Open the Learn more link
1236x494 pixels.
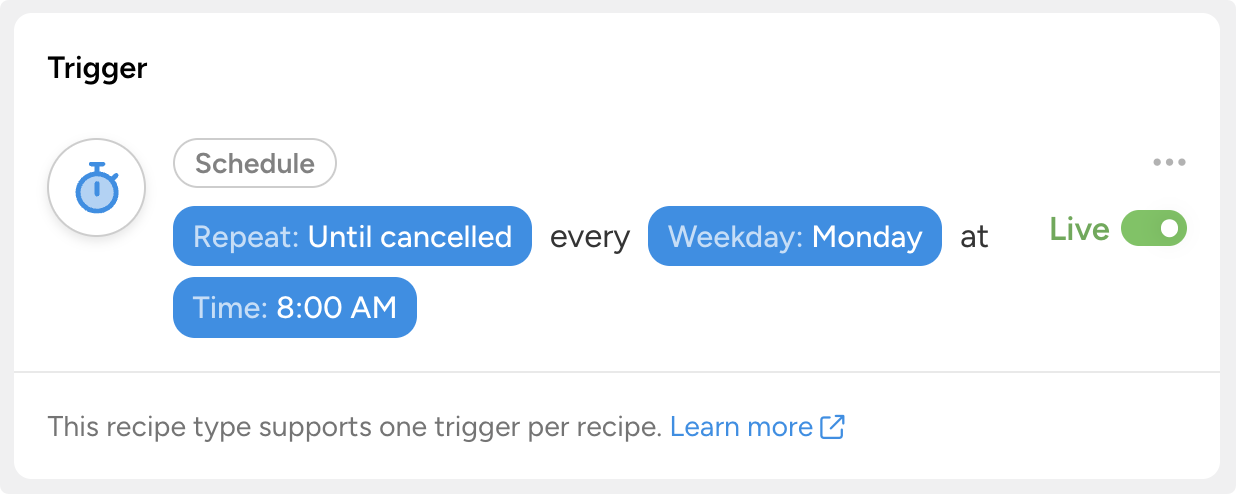point(741,427)
